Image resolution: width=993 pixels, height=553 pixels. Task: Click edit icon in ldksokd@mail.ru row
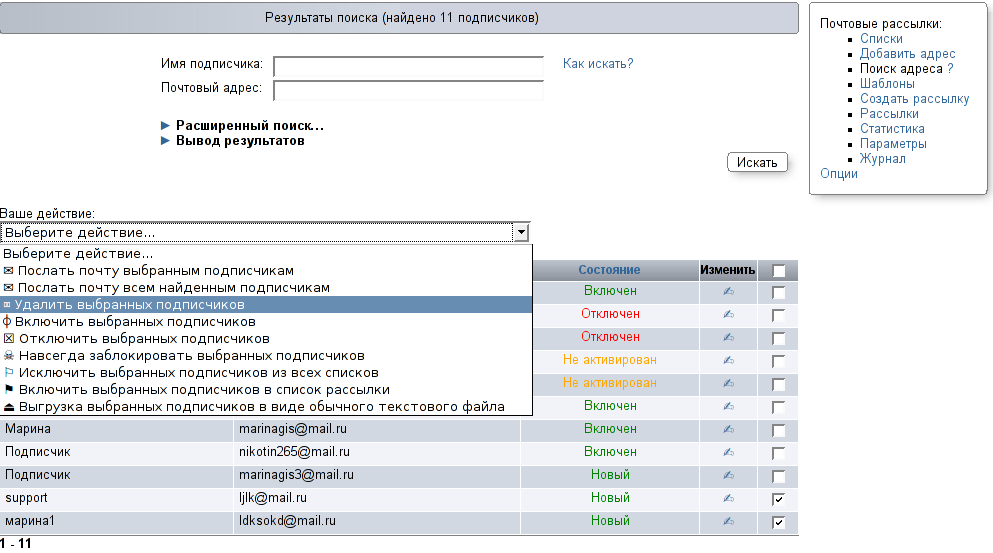point(728,521)
